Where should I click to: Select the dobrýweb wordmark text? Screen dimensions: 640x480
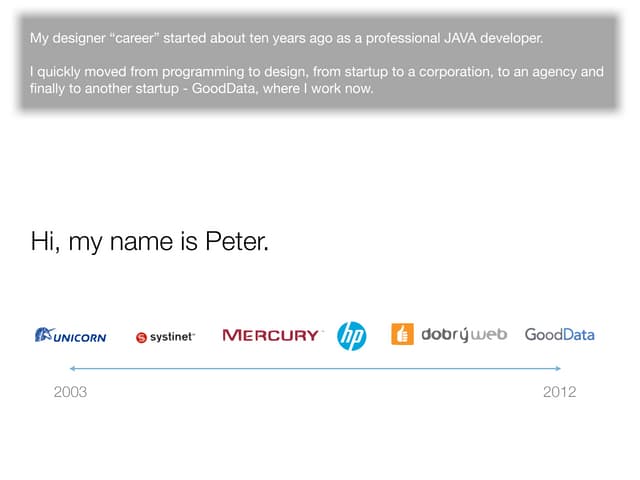pos(464,334)
